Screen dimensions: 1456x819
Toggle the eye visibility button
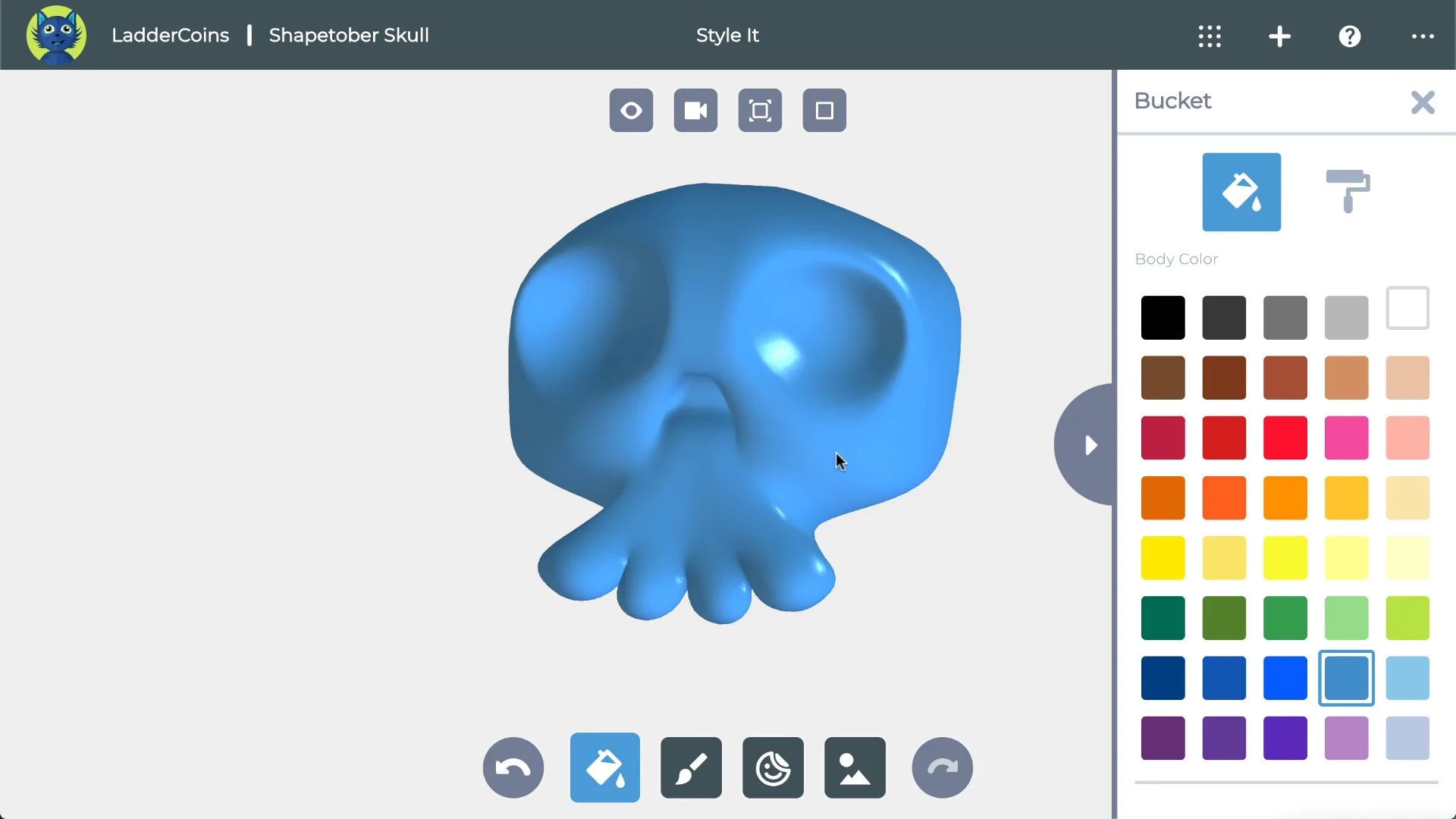point(631,111)
